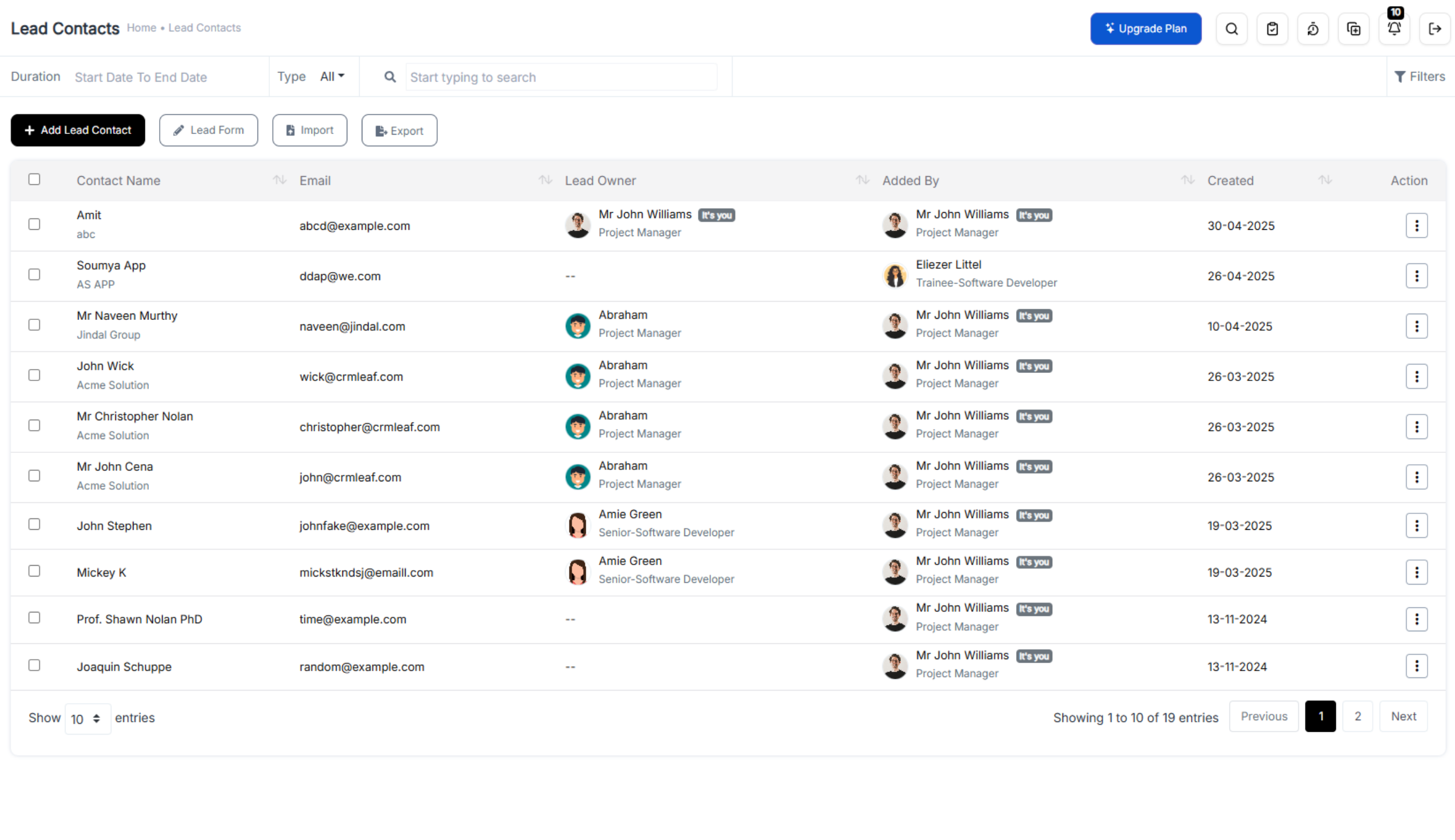Tick the select-all checkbox in table header

pos(35,180)
